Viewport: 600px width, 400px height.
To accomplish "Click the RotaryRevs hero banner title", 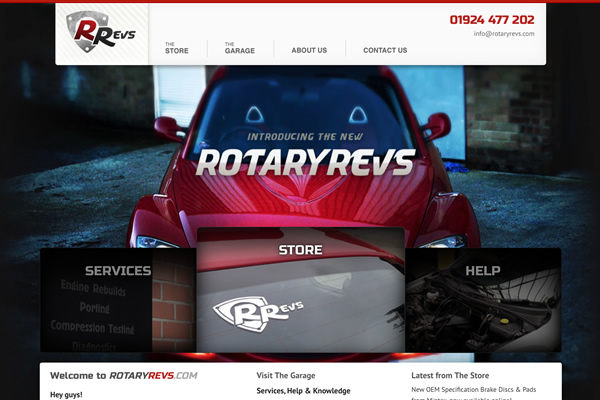I will (305, 162).
